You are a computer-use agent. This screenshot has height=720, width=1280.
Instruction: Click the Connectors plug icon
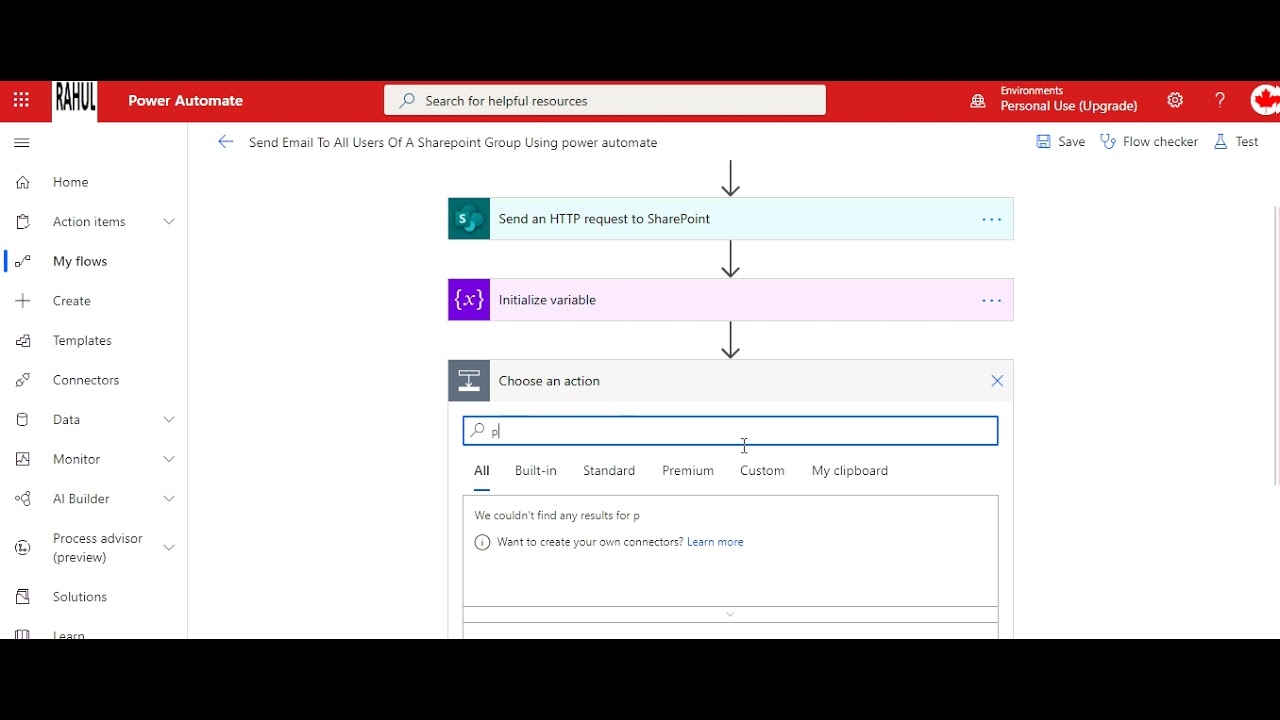tap(23, 380)
